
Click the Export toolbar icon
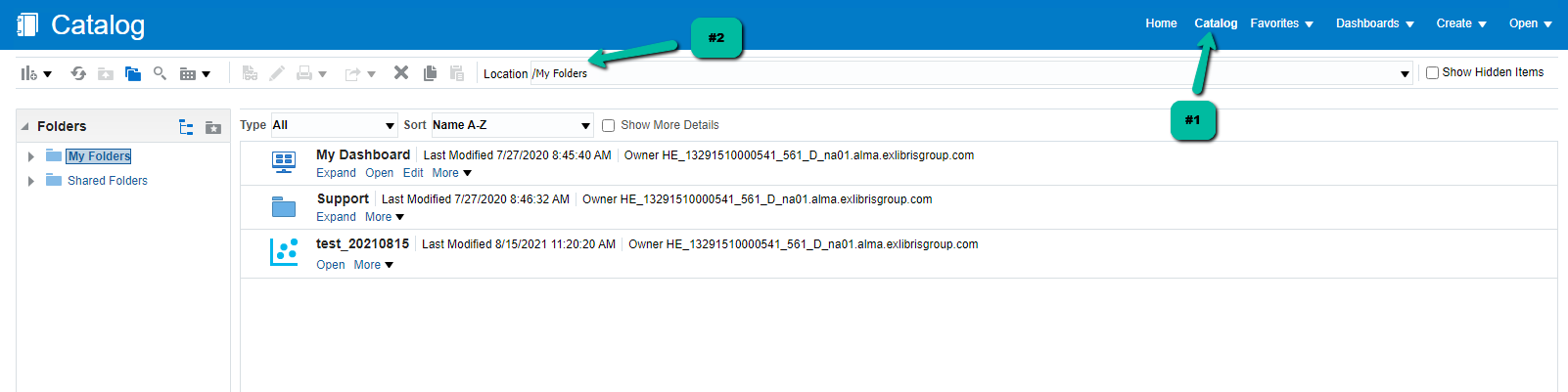point(352,73)
